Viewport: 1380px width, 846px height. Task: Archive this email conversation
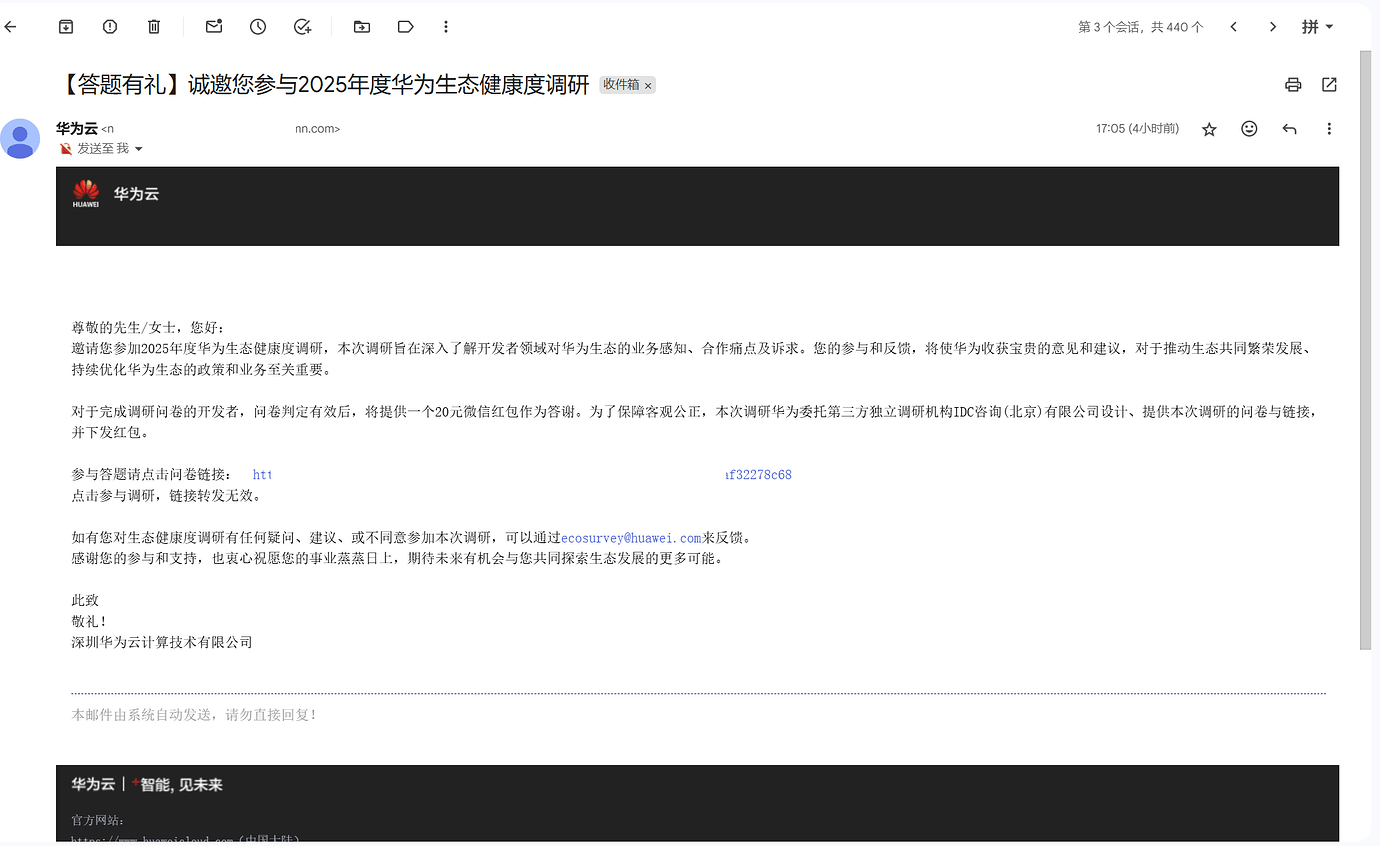(x=66, y=27)
